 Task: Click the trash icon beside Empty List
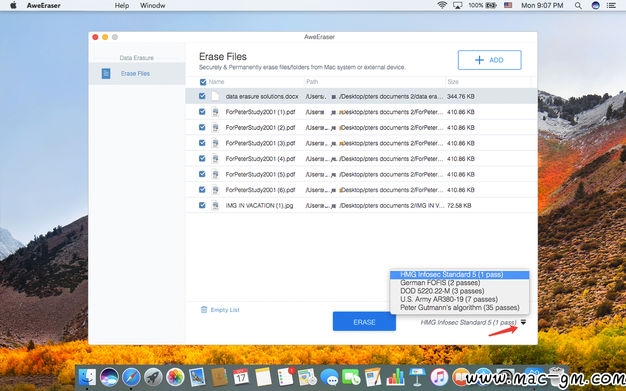coord(204,310)
